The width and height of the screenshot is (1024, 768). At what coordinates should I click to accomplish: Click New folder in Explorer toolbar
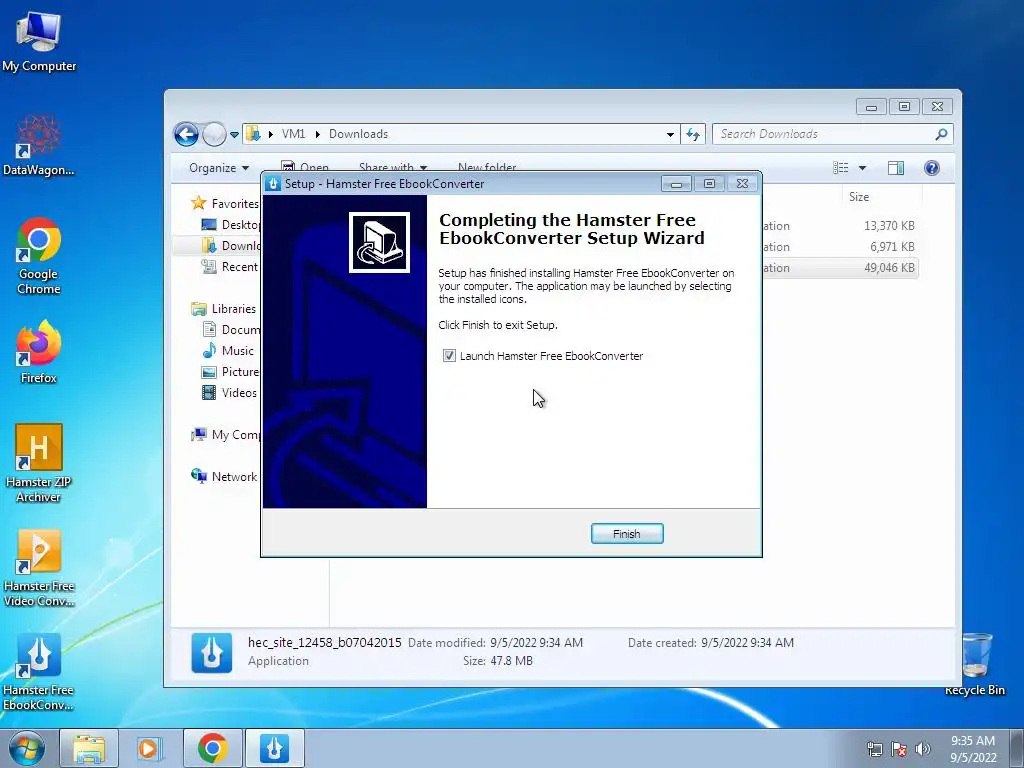[487, 167]
